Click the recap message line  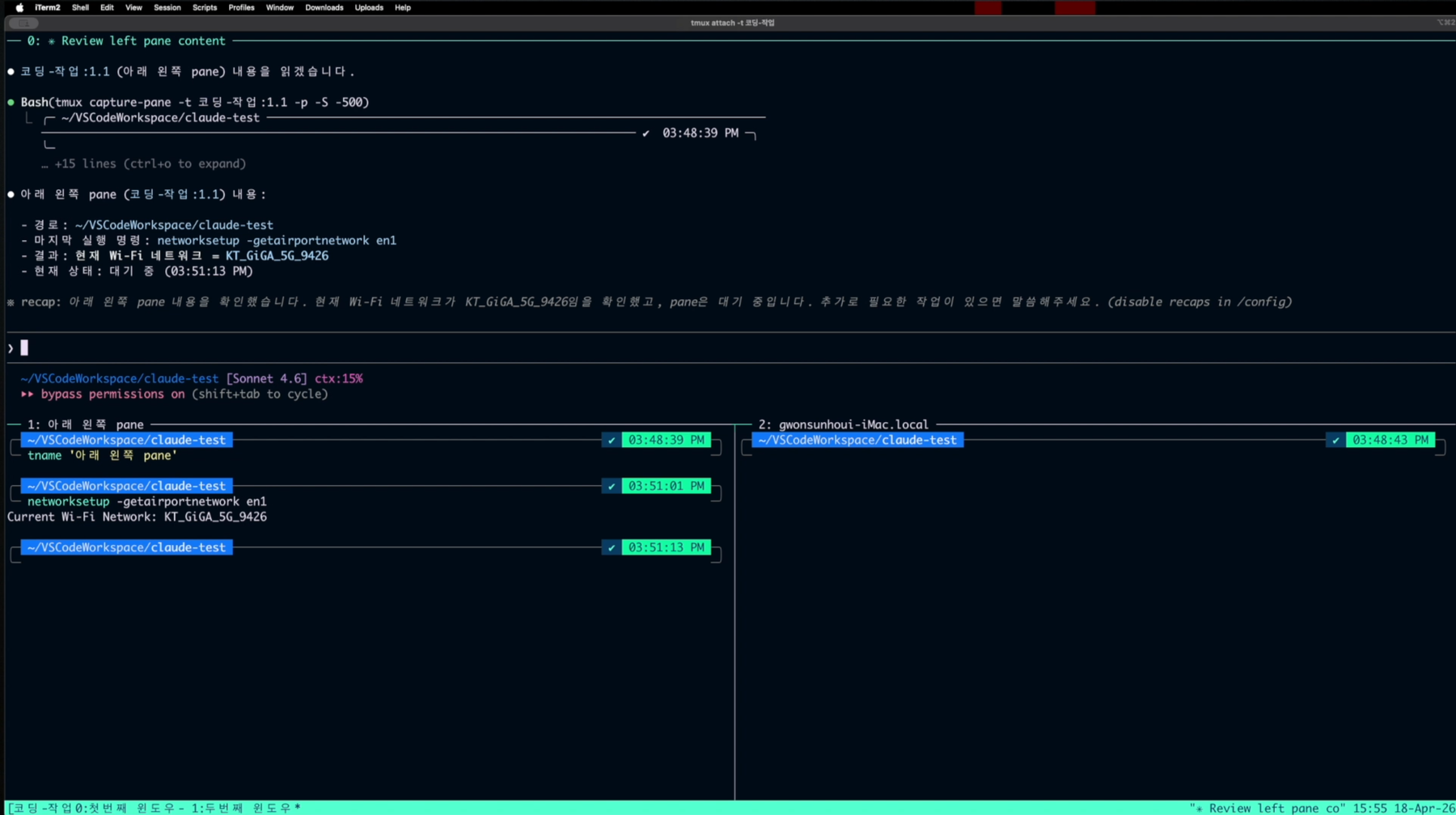[x=650, y=302]
